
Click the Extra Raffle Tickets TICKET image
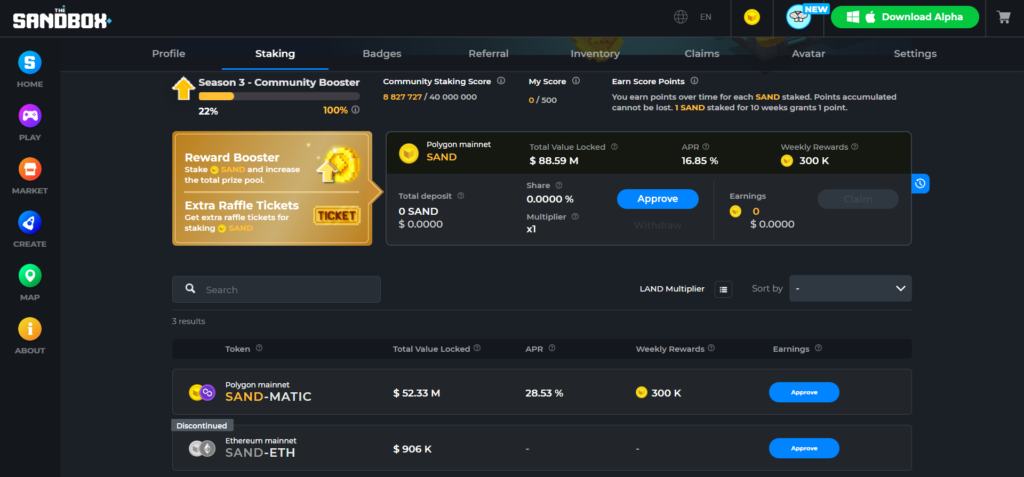(336, 216)
